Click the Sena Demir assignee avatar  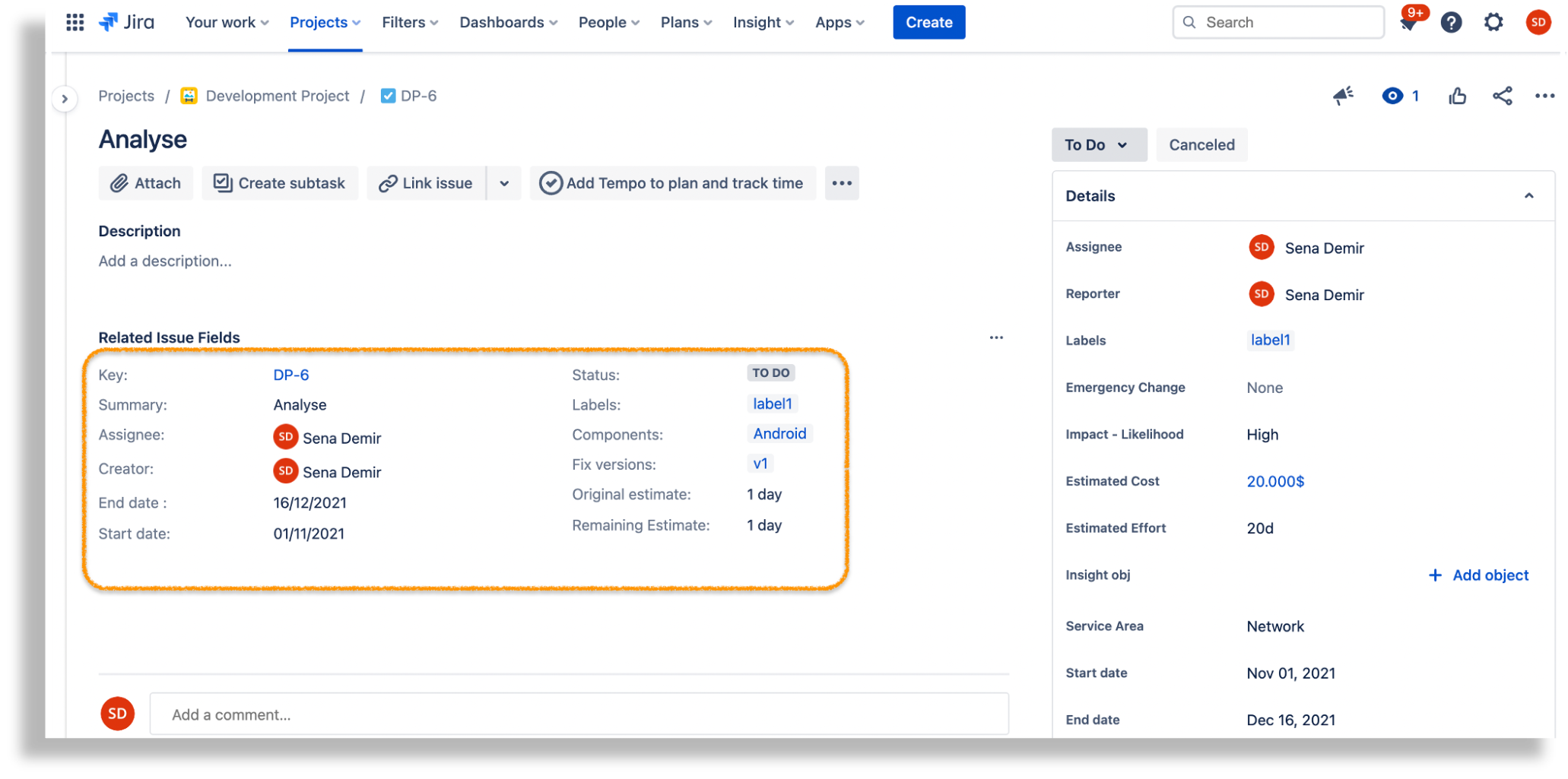1261,247
